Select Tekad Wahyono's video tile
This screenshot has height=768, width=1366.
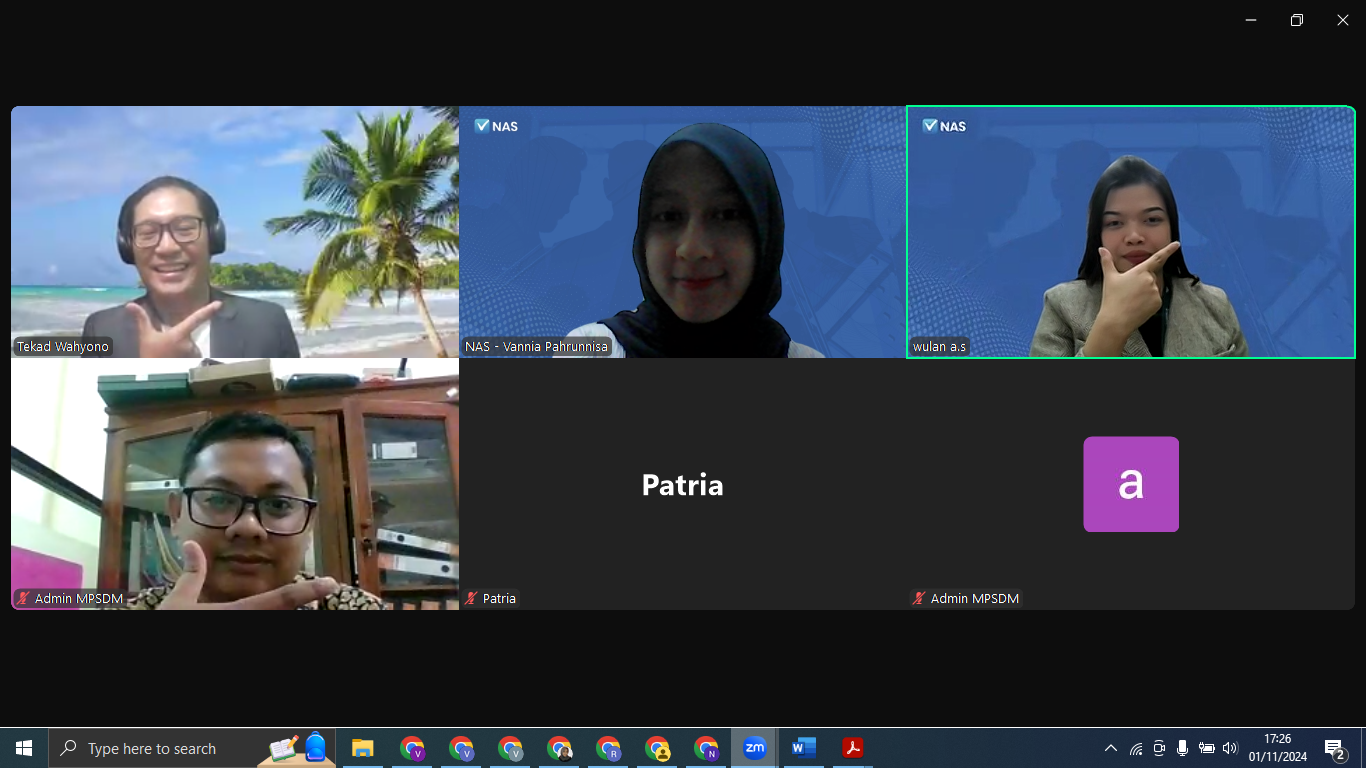tap(235, 232)
